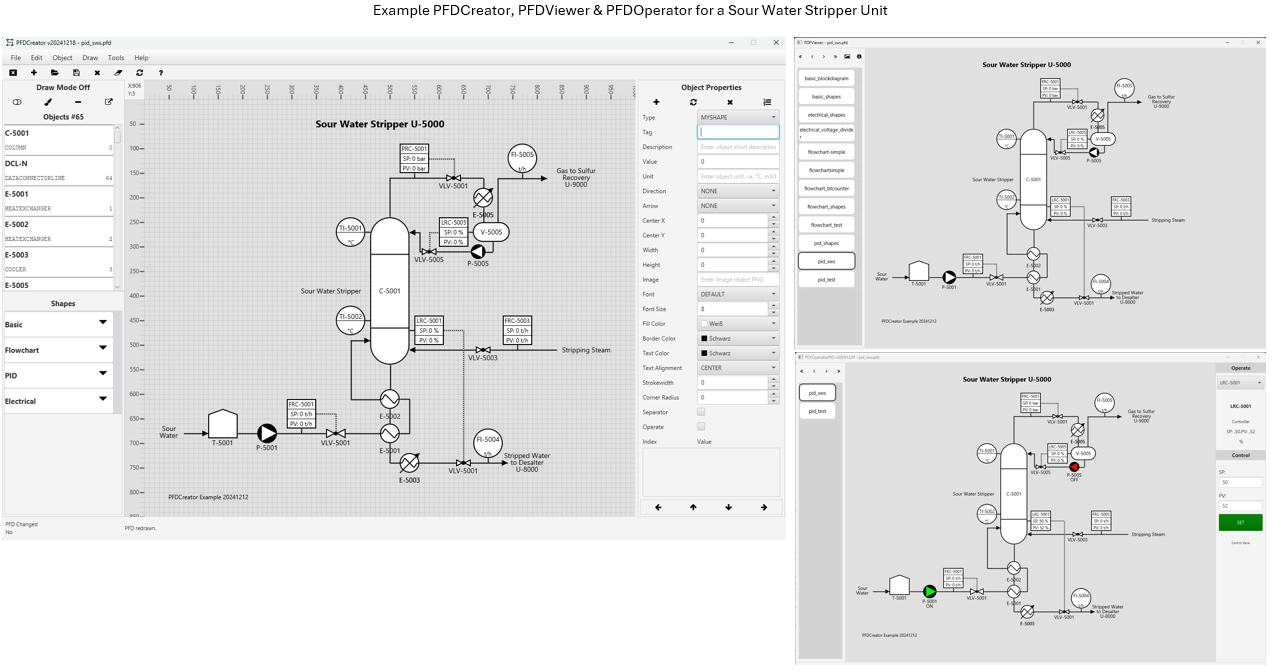
Task: Click the minus icon under Draw Mode Off
Action: (x=78, y=102)
